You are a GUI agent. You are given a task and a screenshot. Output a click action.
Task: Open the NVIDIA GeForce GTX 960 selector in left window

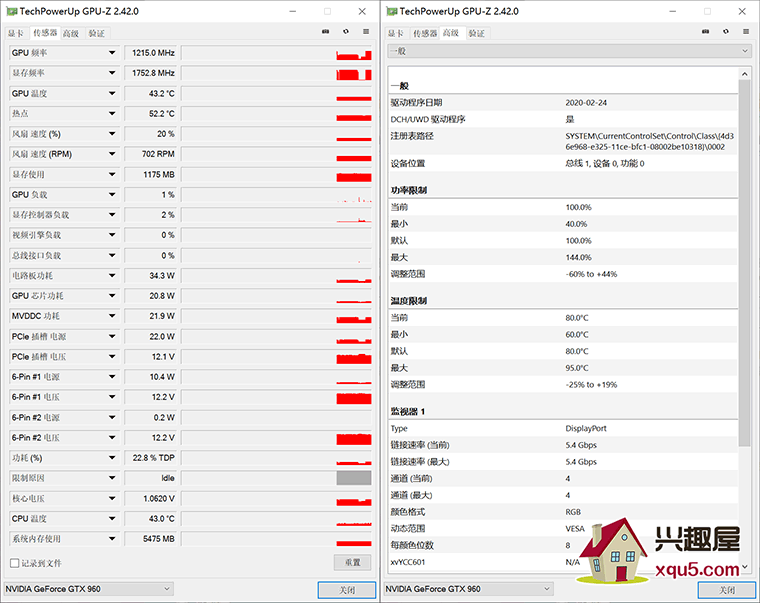pyautogui.click(x=88, y=589)
